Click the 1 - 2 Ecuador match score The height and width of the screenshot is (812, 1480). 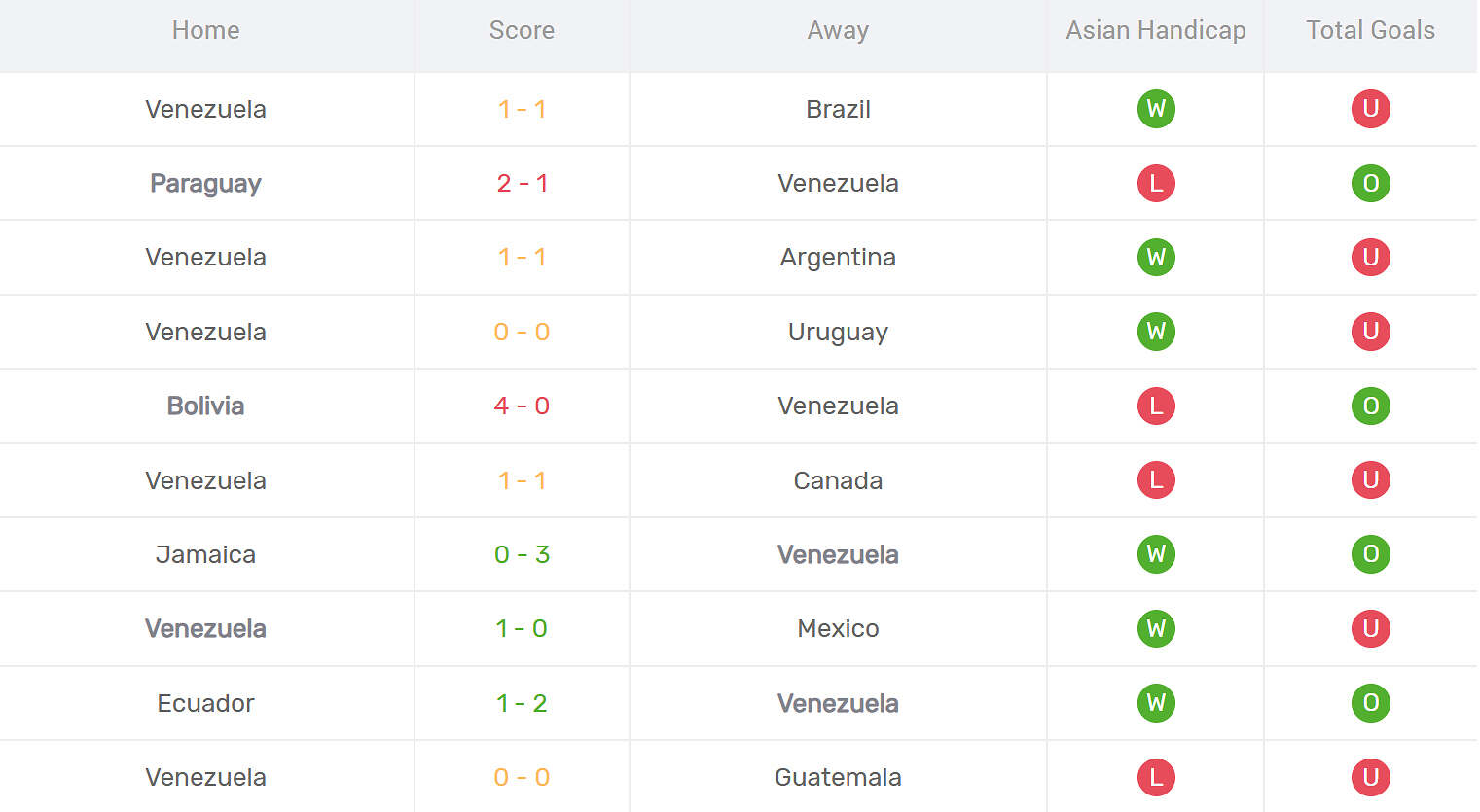[x=522, y=703]
